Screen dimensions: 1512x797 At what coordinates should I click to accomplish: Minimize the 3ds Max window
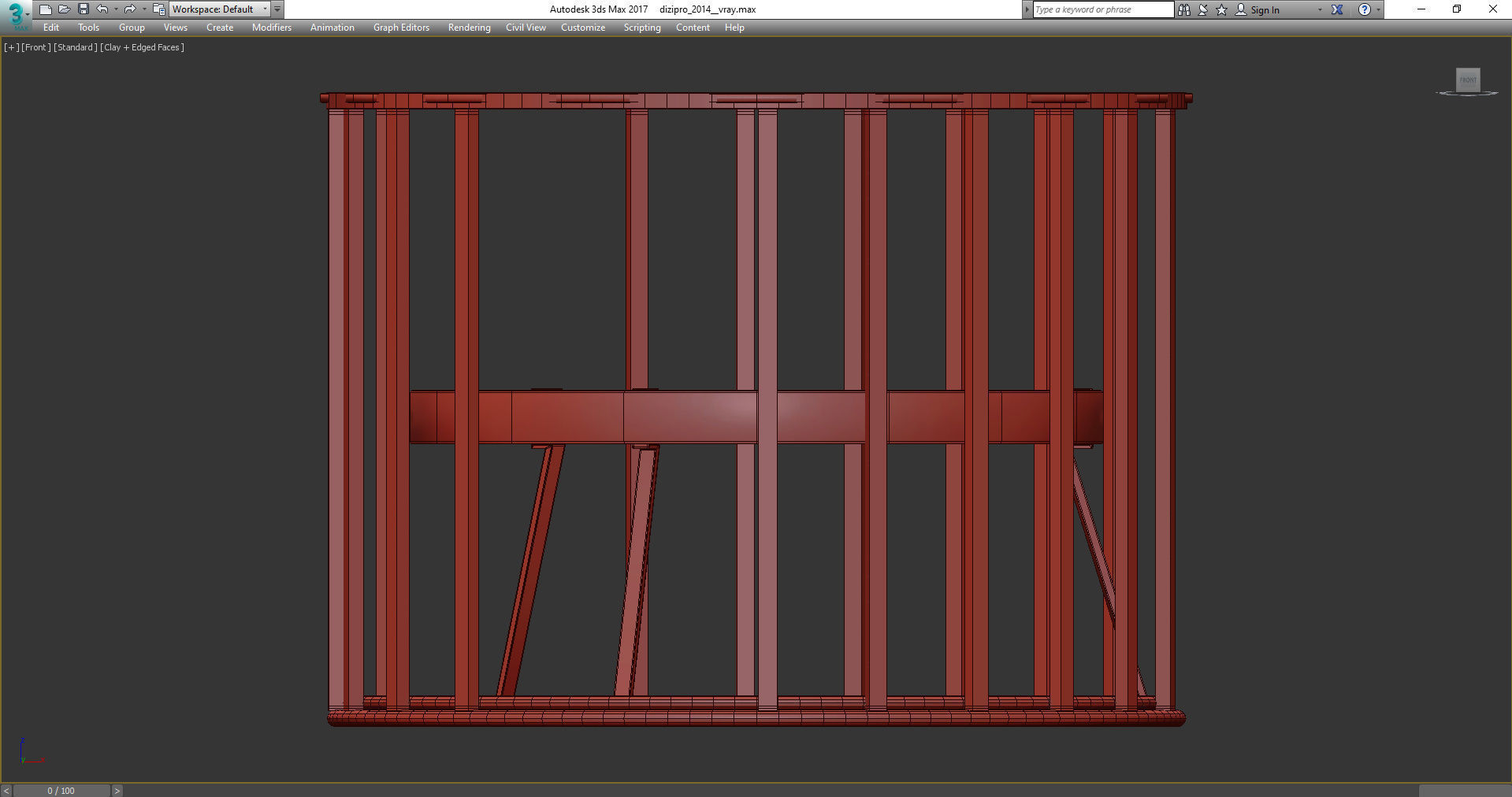[x=1421, y=9]
